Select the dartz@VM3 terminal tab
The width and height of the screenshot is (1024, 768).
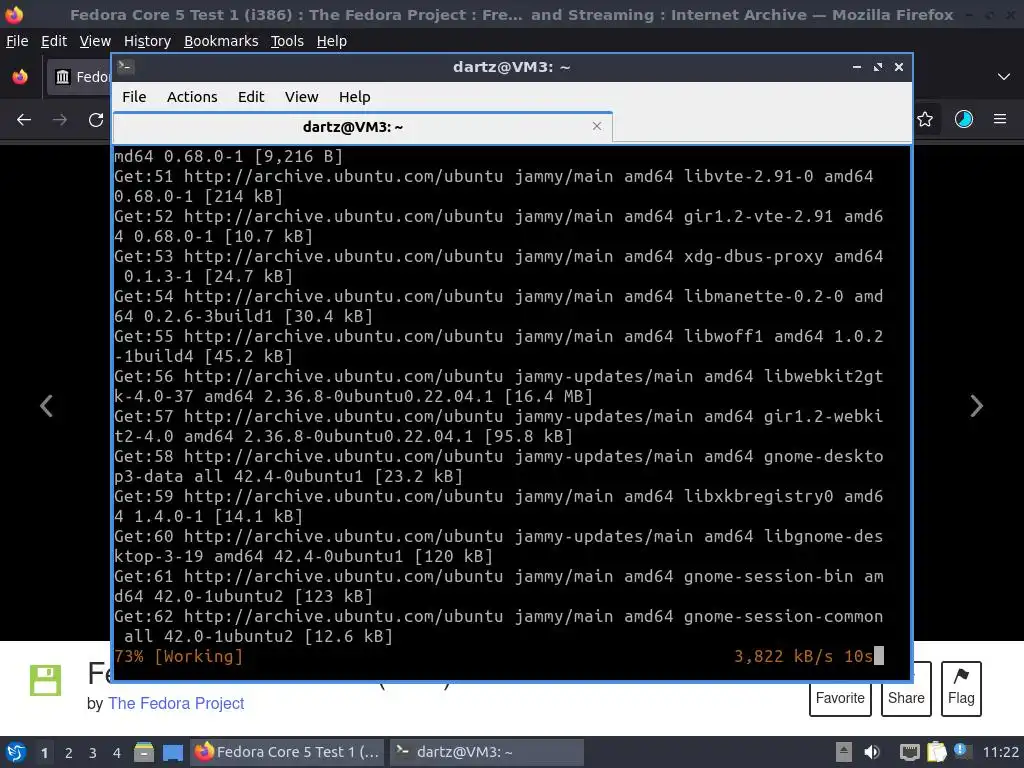tap(363, 127)
